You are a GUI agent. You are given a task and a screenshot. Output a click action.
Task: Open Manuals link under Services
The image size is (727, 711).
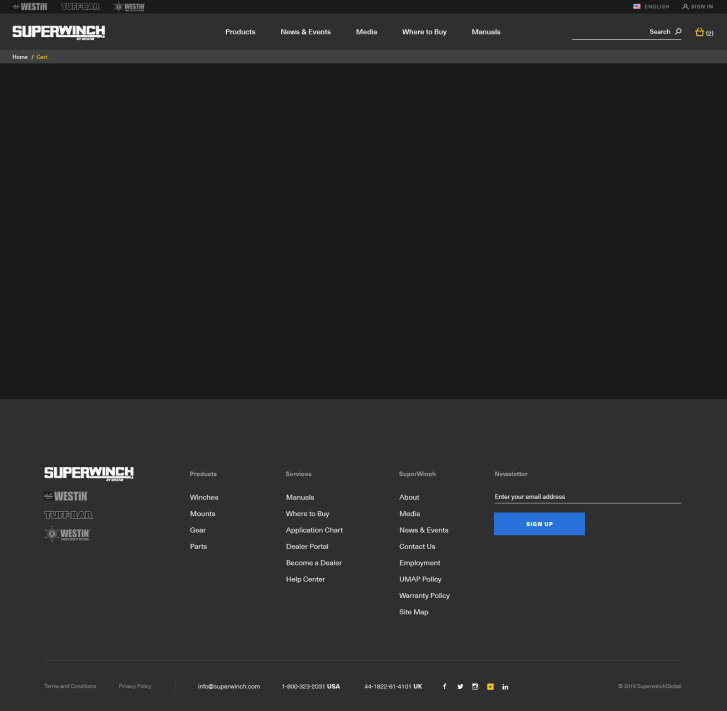(300, 497)
